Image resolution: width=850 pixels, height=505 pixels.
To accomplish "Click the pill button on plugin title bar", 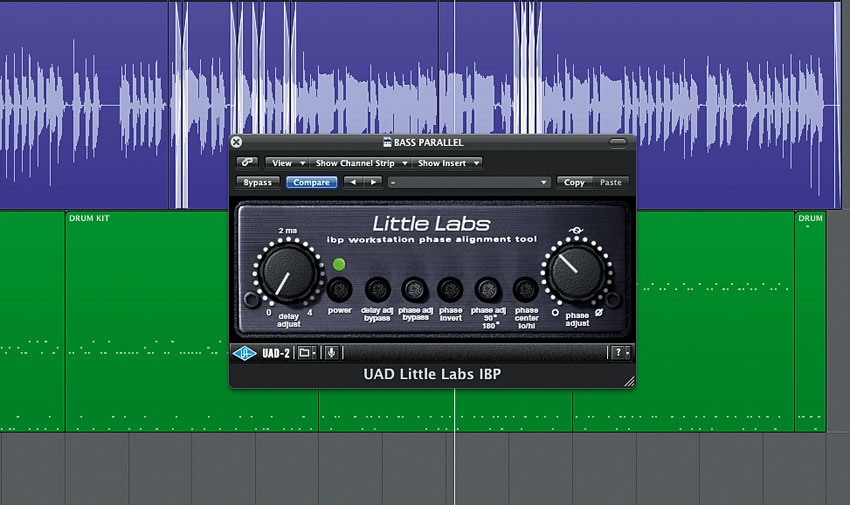I will pos(617,143).
